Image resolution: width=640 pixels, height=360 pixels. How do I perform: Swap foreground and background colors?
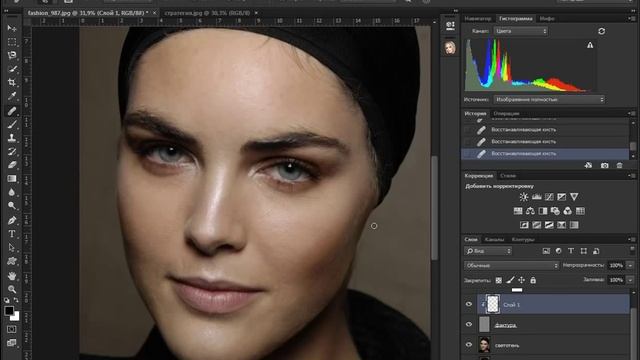[x=16, y=300]
